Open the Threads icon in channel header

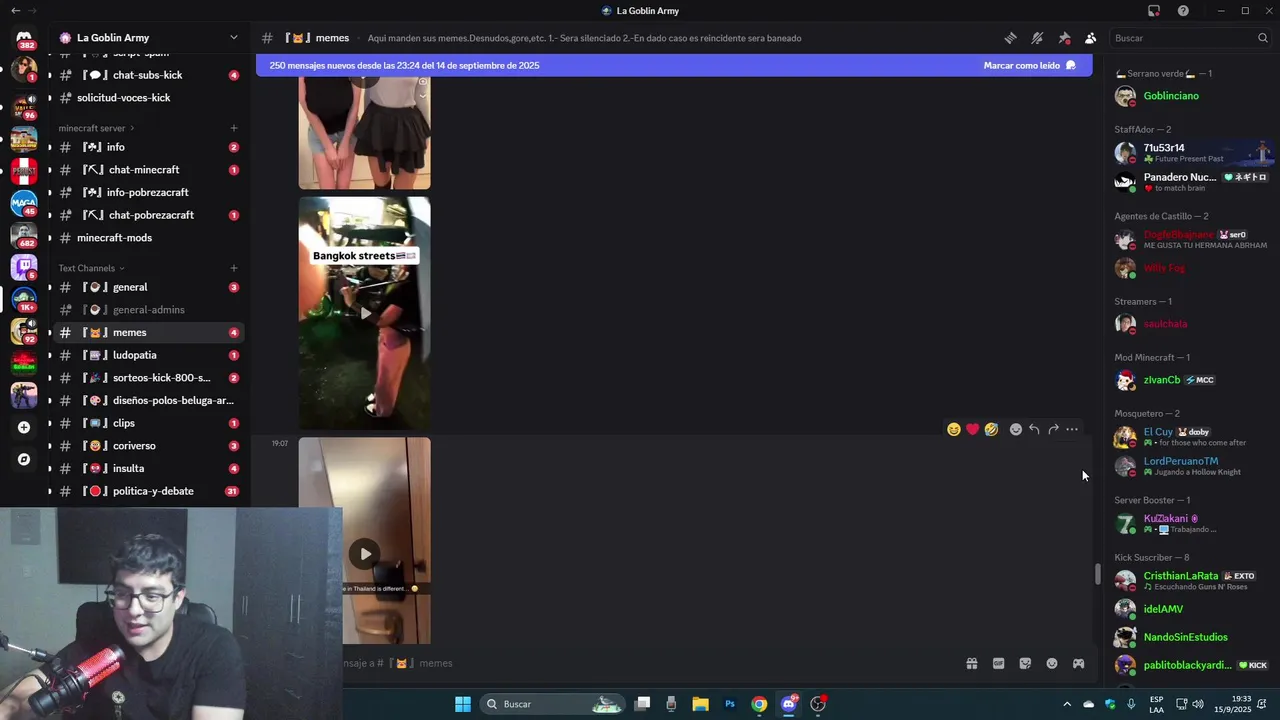(x=1011, y=38)
